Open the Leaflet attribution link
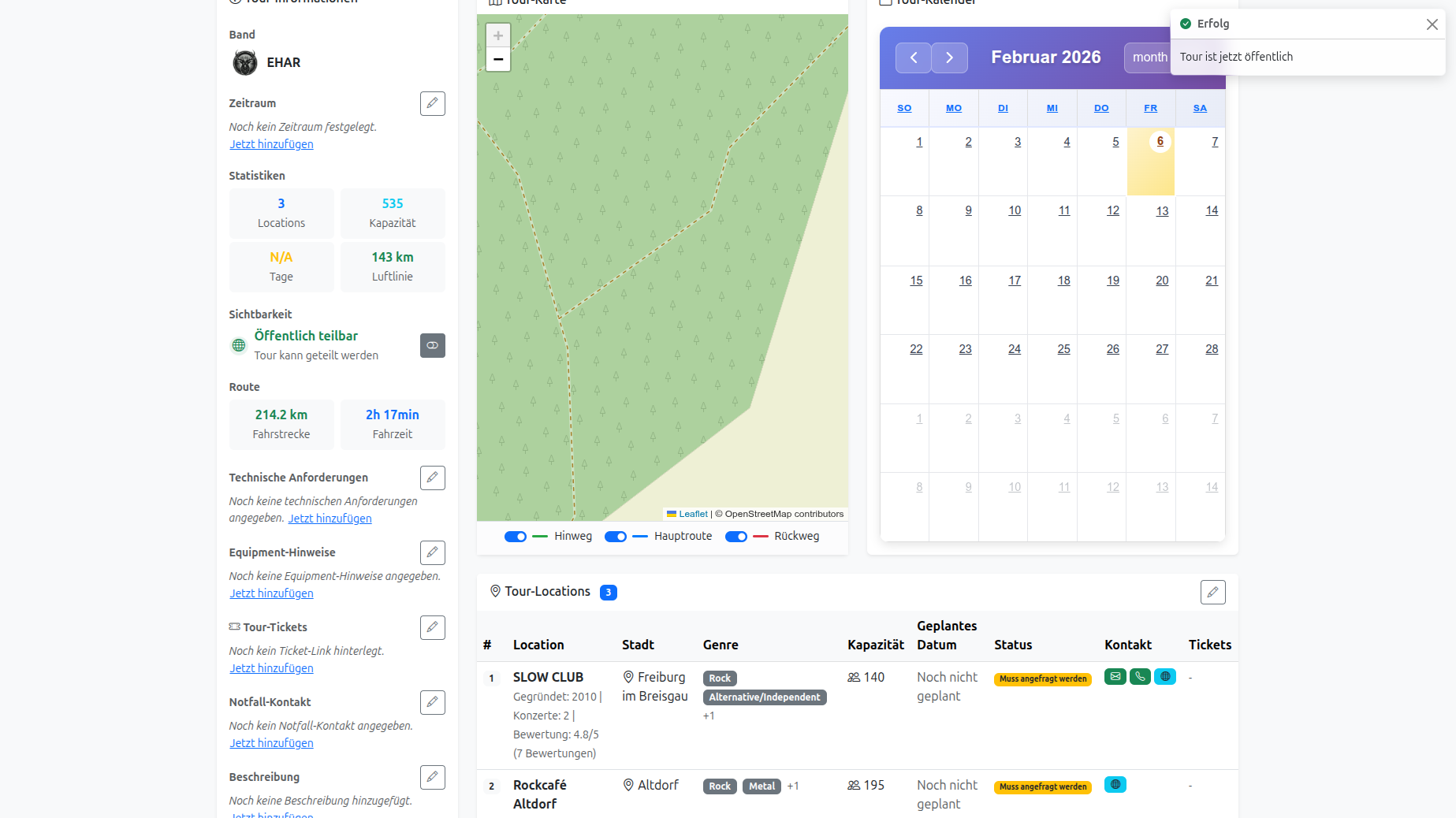This screenshot has width=1456, height=818. point(693,514)
